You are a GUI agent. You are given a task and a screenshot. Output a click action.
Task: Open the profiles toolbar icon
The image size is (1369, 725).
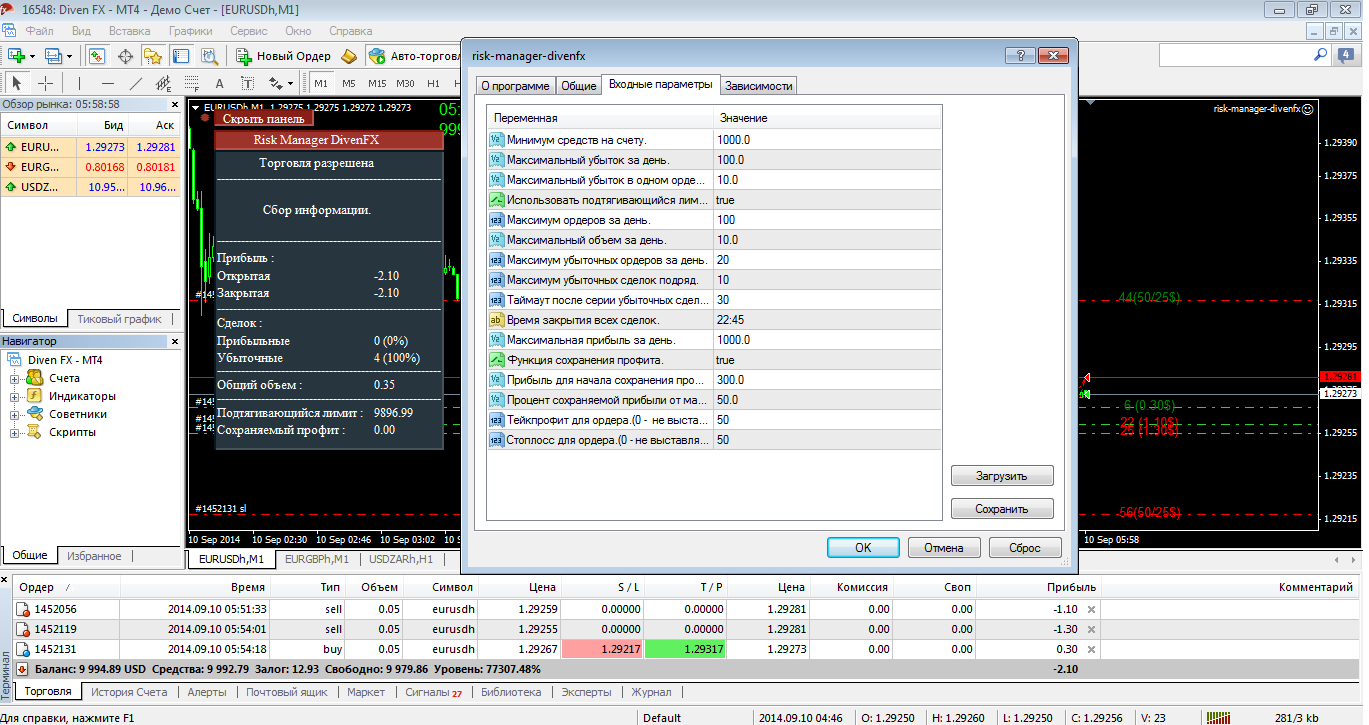54,56
